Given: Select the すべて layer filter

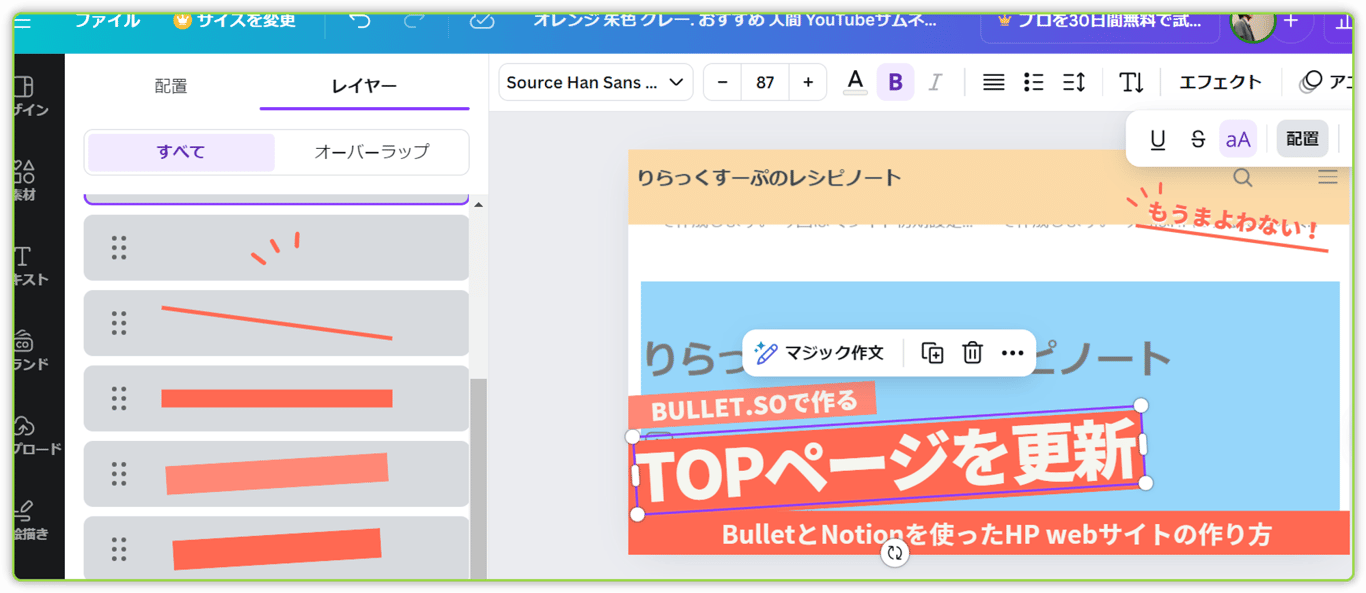Looking at the screenshot, I should [181, 152].
